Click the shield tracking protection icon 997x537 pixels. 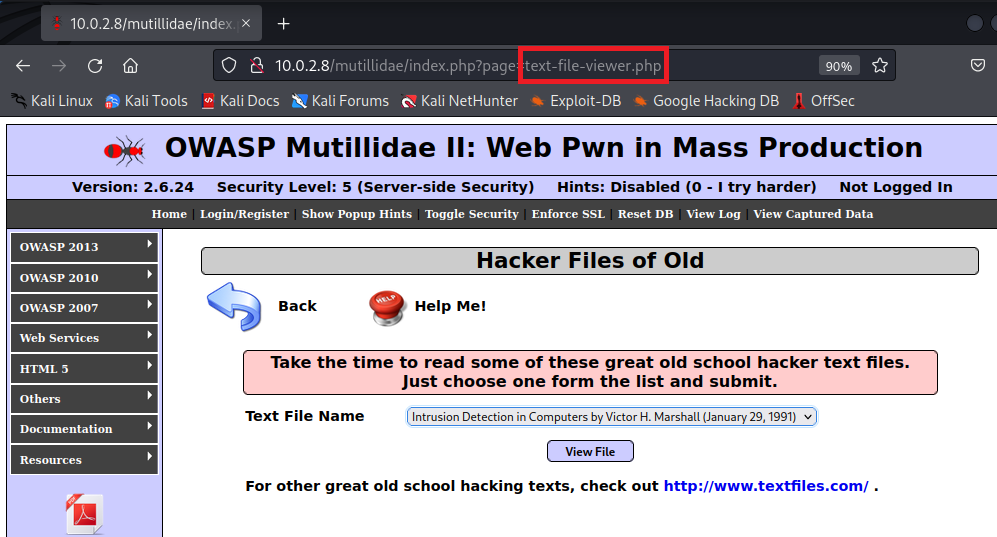pos(229,65)
